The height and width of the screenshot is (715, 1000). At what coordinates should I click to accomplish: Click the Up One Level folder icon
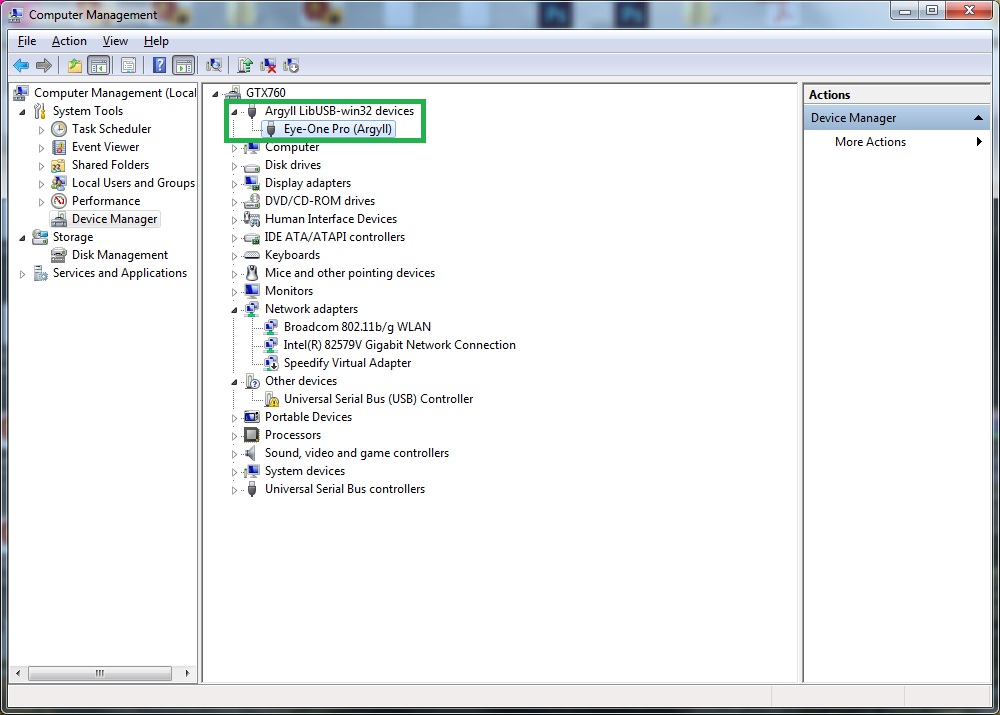click(x=75, y=66)
